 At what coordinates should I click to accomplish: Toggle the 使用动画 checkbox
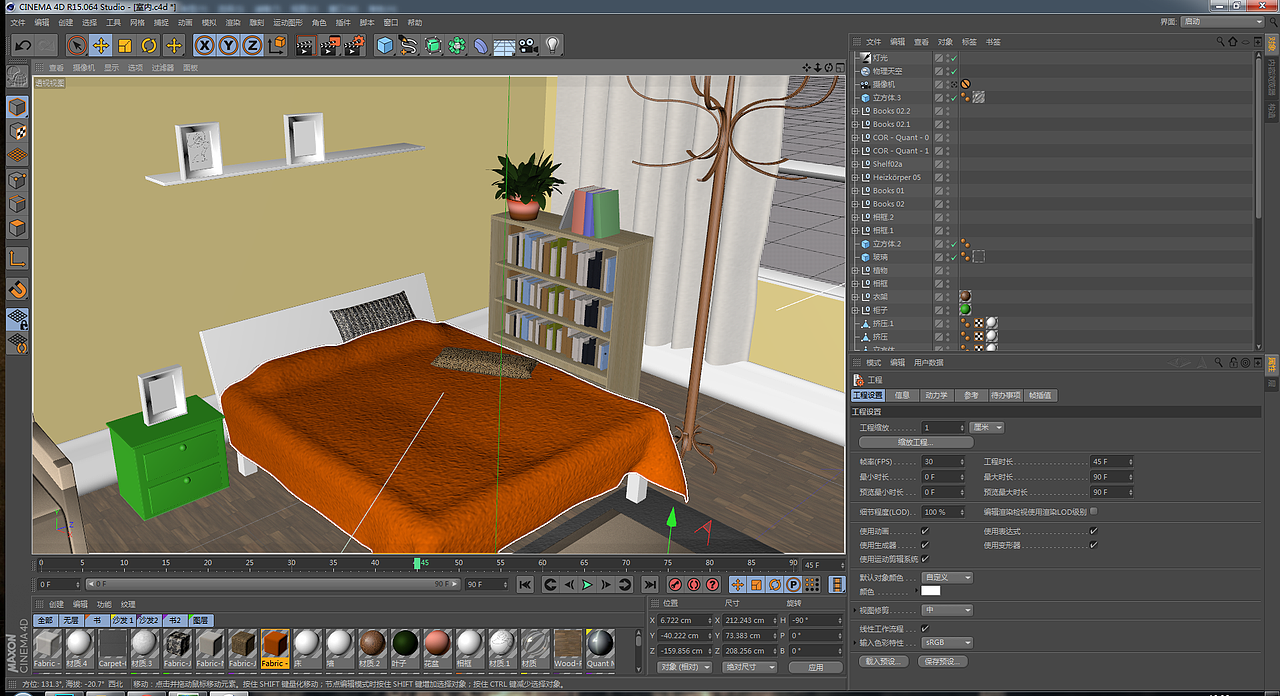[924, 531]
